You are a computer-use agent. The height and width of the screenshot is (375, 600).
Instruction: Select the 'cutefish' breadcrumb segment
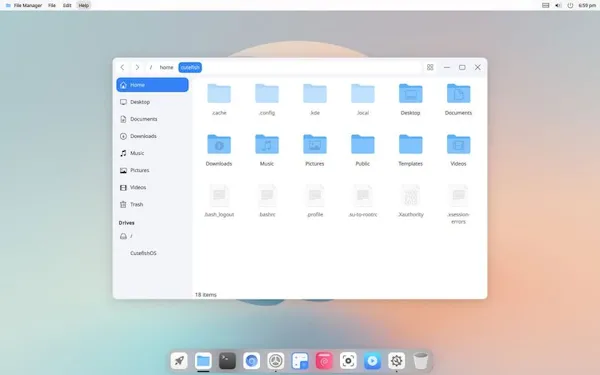(190, 67)
